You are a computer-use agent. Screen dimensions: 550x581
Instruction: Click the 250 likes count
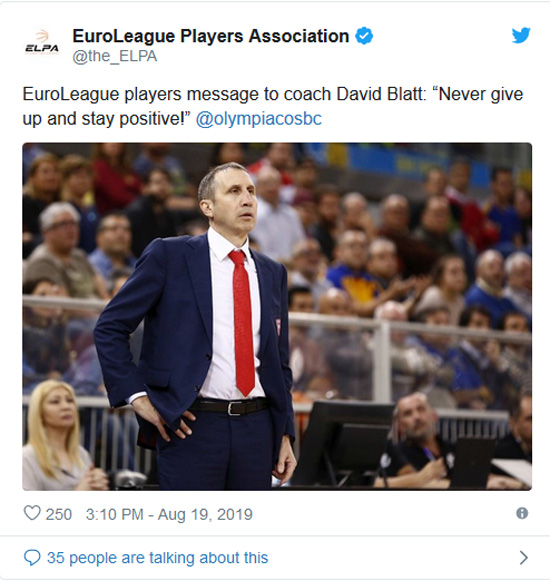point(59,514)
